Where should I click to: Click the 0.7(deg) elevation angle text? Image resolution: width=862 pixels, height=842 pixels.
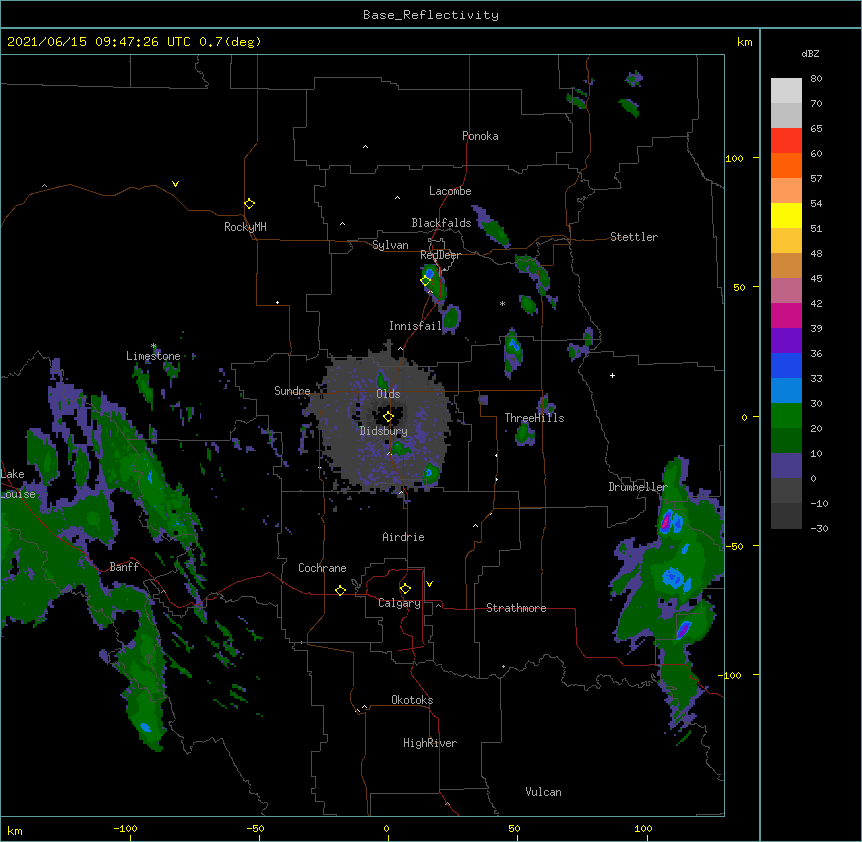(x=230, y=42)
